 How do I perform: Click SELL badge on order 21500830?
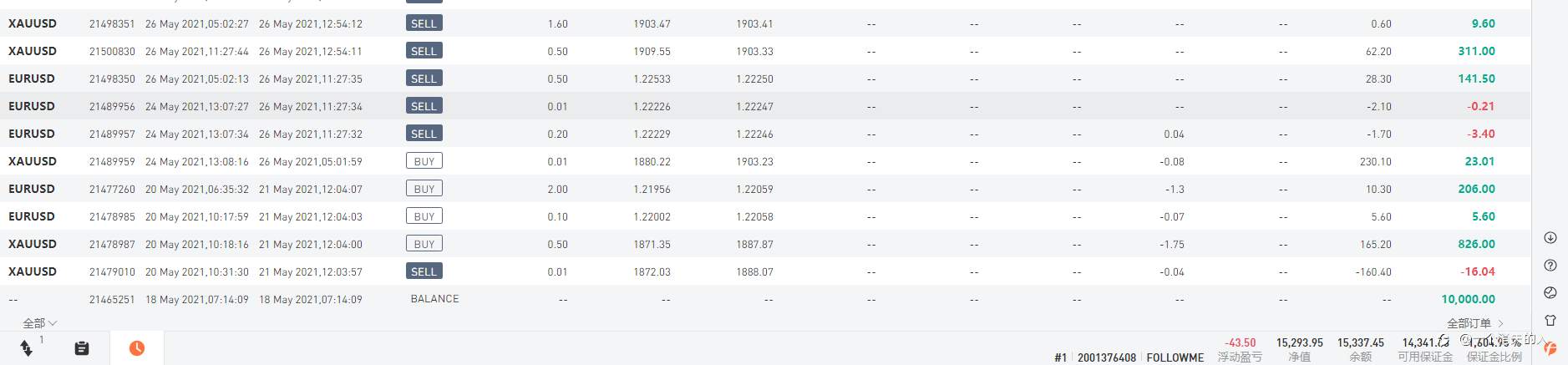point(424,51)
